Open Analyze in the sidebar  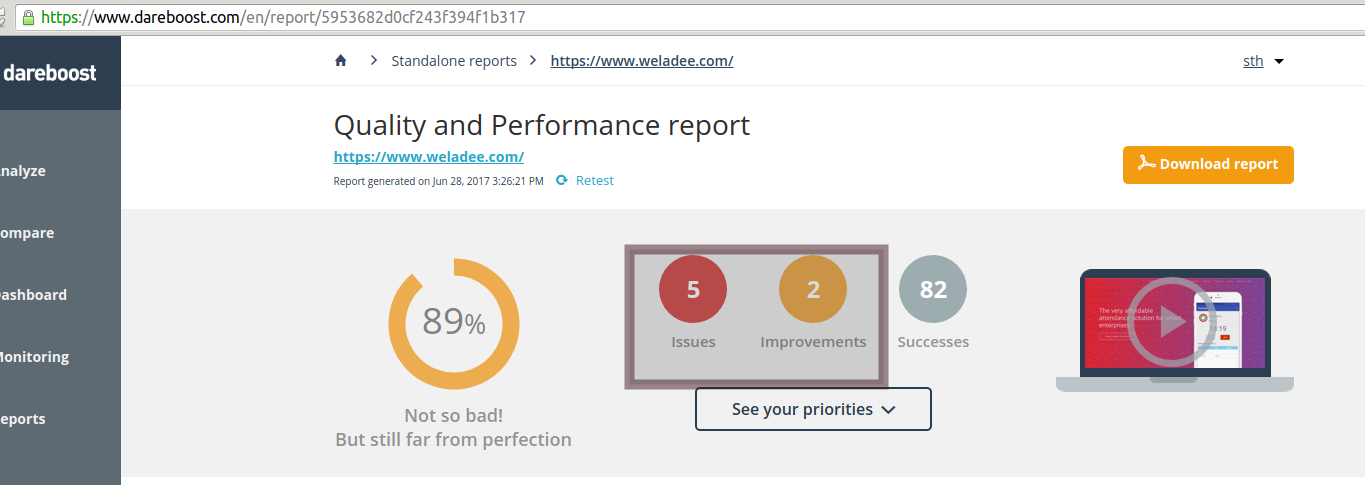point(23,171)
